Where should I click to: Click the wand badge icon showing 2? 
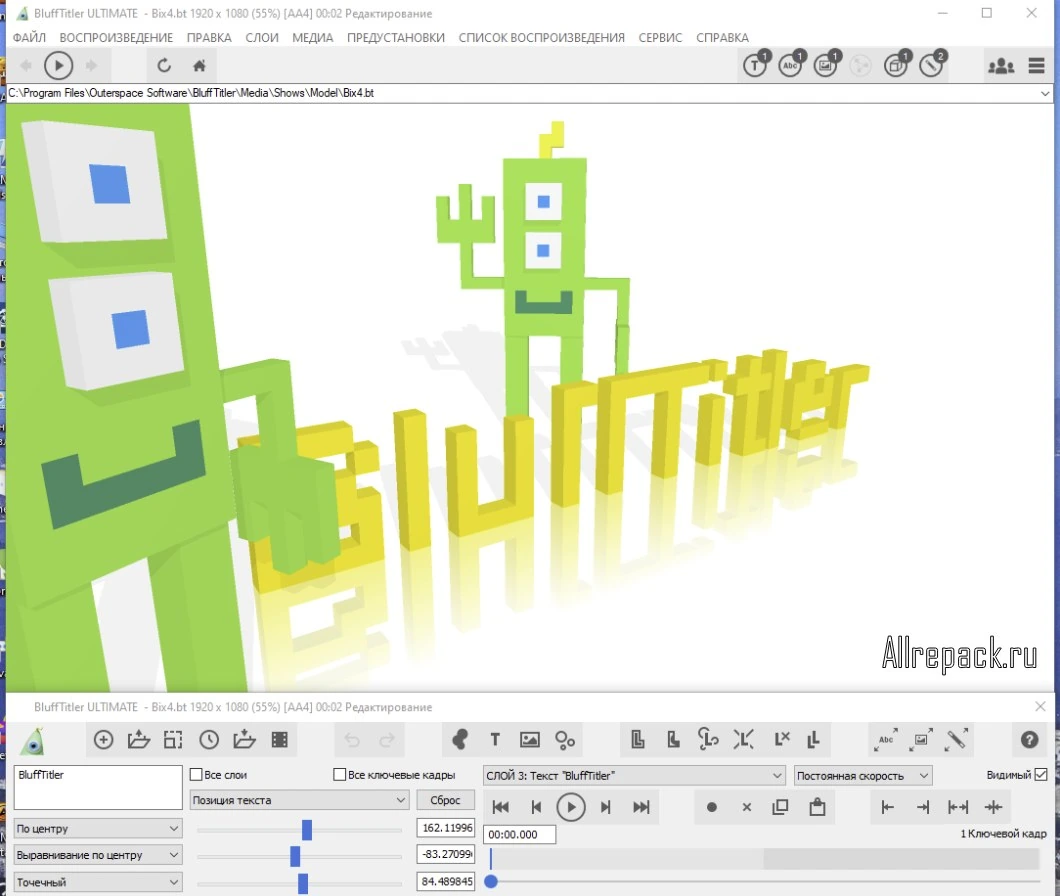click(932, 65)
